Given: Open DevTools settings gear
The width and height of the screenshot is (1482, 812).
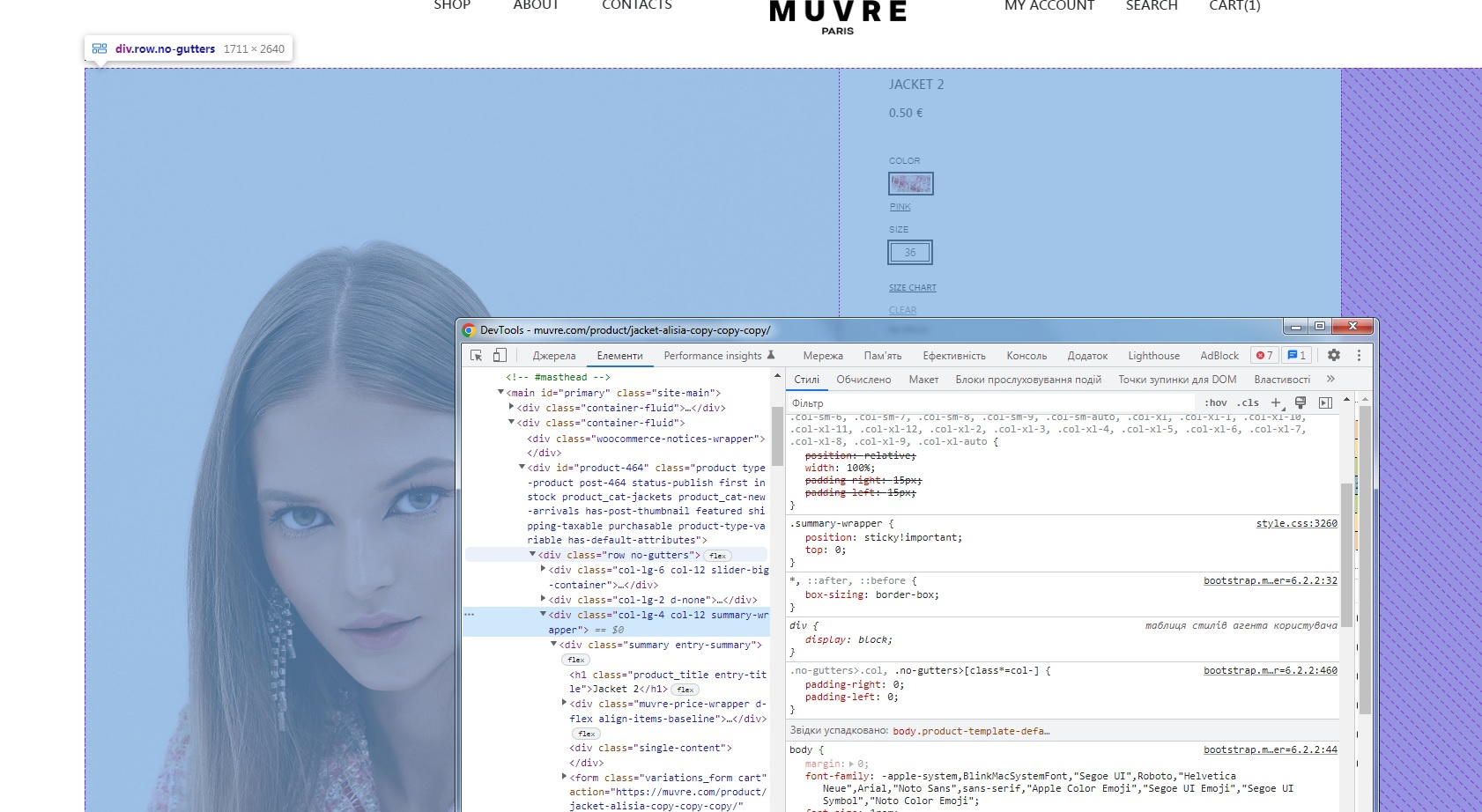Looking at the screenshot, I should (x=1334, y=355).
